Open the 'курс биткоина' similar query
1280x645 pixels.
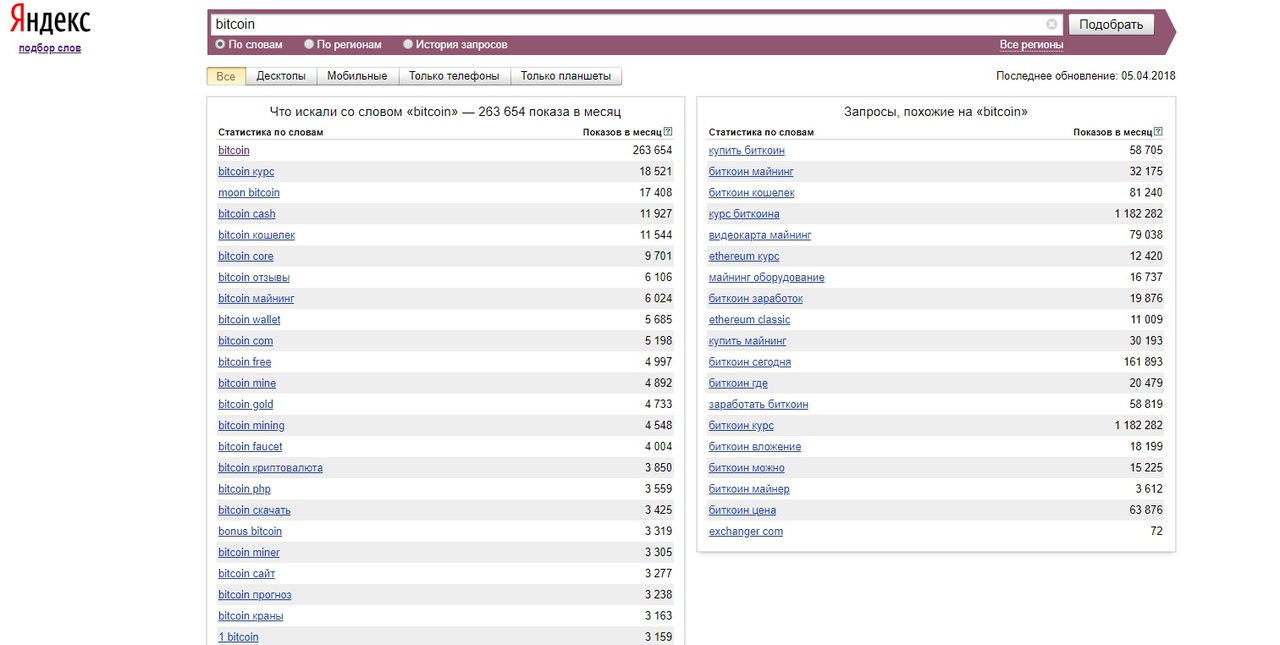pos(744,214)
